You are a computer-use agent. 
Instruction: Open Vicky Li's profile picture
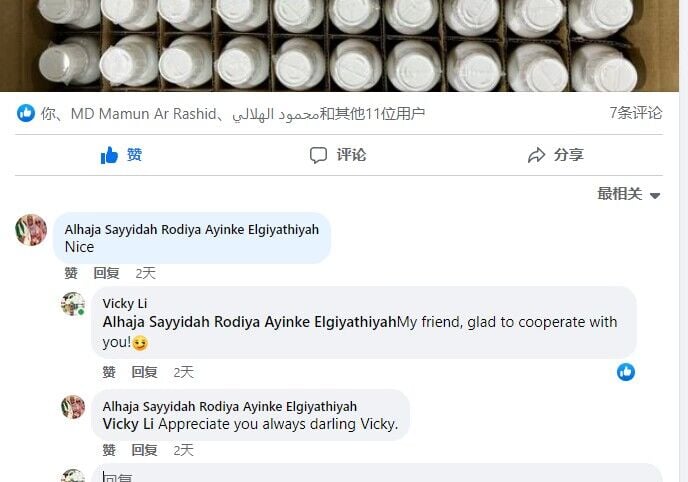tap(73, 304)
